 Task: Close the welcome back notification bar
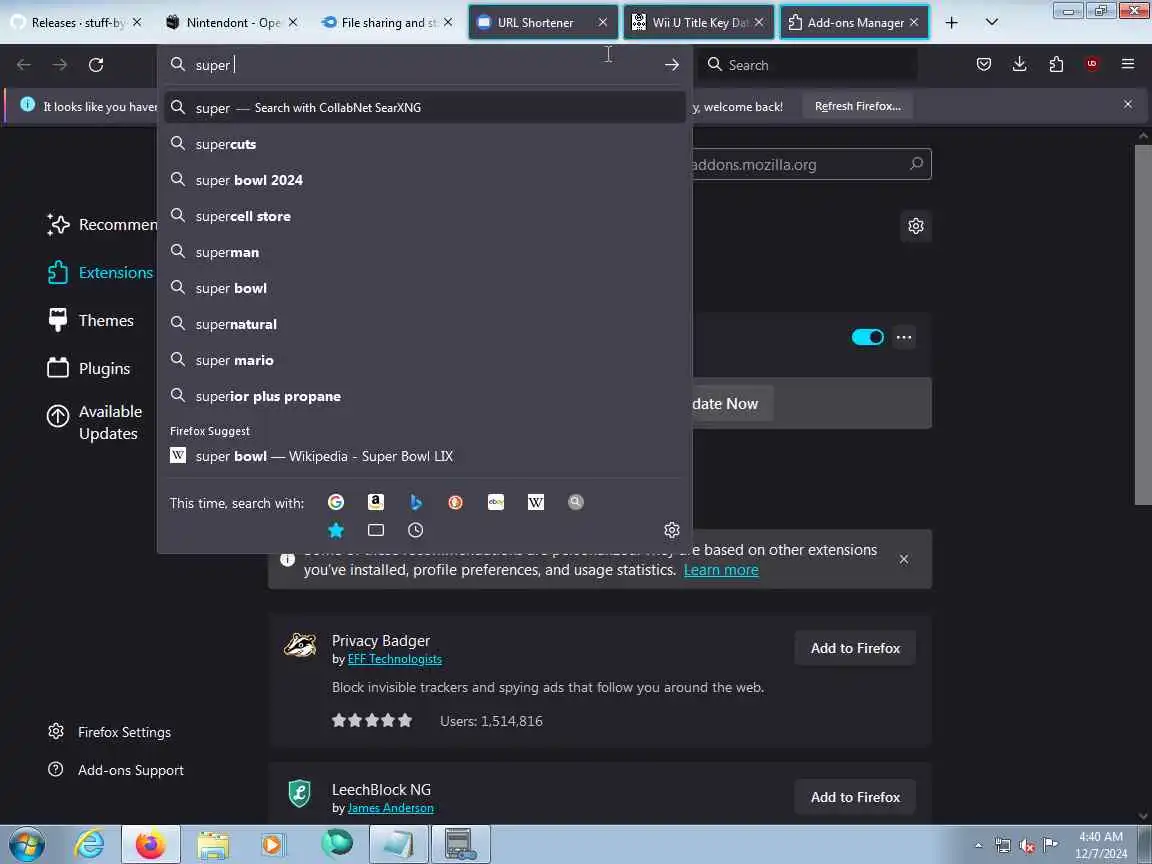1128,104
